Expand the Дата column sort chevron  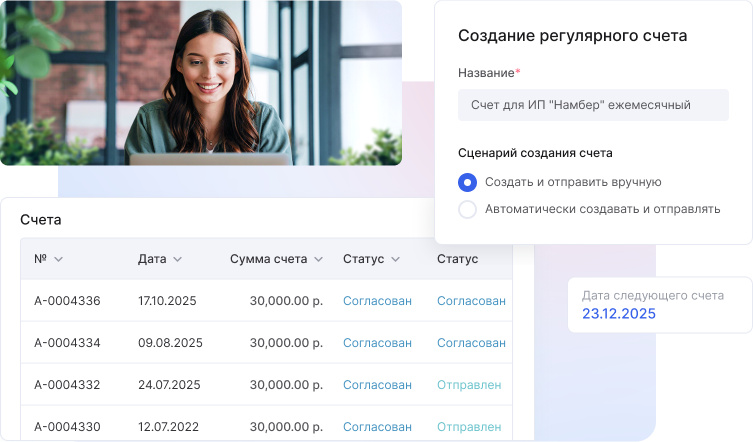point(177,260)
